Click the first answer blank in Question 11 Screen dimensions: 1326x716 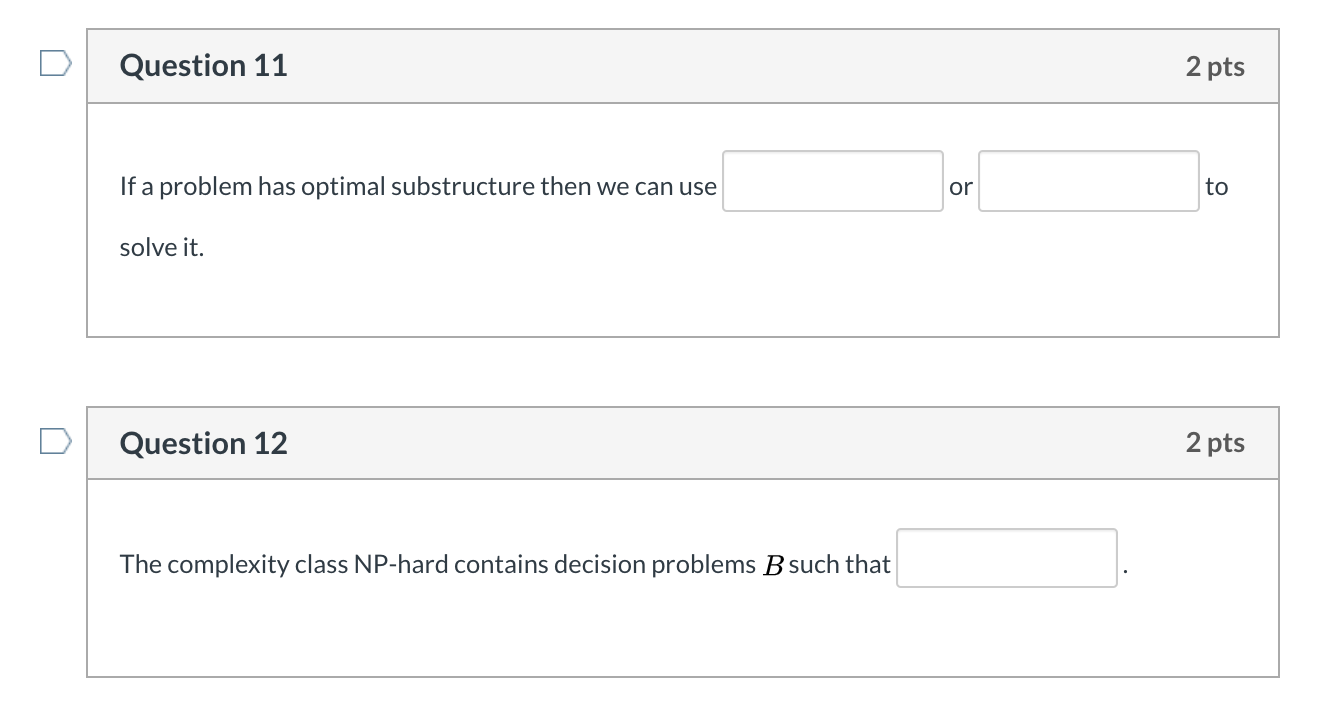[832, 182]
